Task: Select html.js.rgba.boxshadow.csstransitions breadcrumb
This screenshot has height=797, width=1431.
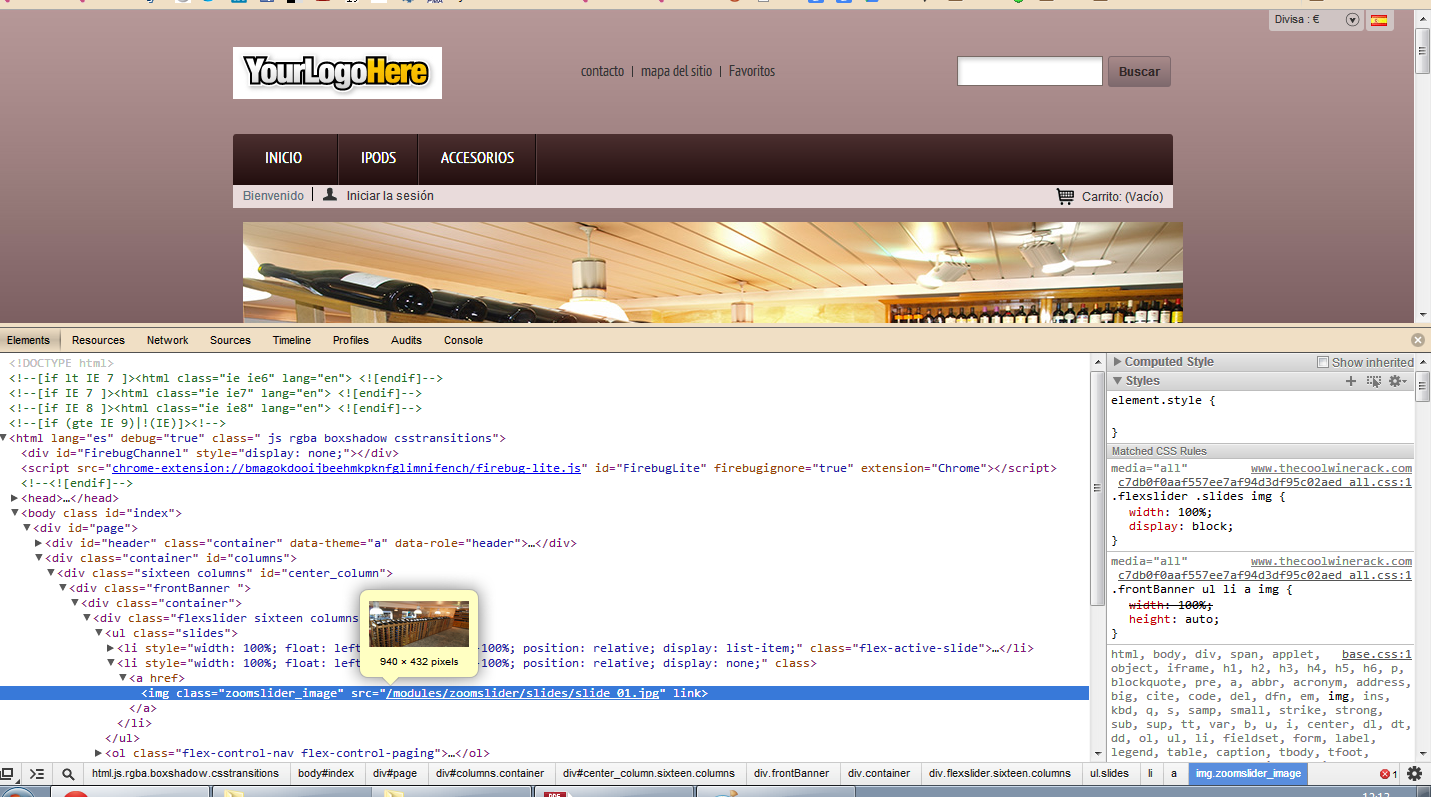Action: (x=185, y=773)
